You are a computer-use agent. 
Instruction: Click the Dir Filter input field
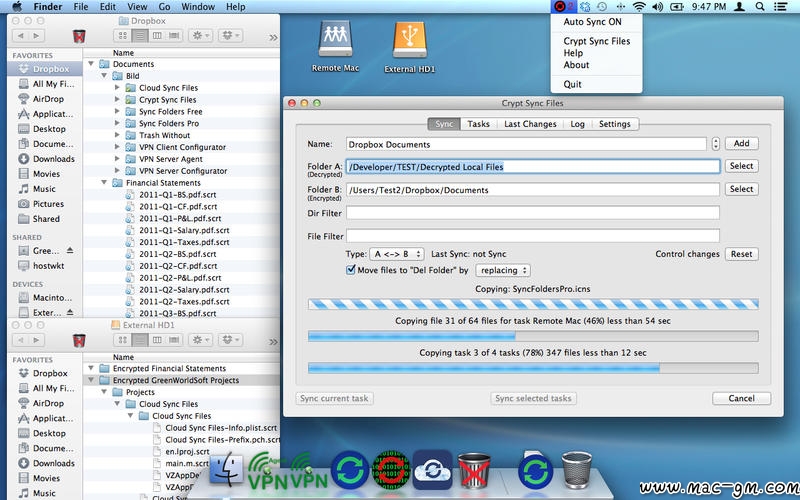(x=533, y=213)
